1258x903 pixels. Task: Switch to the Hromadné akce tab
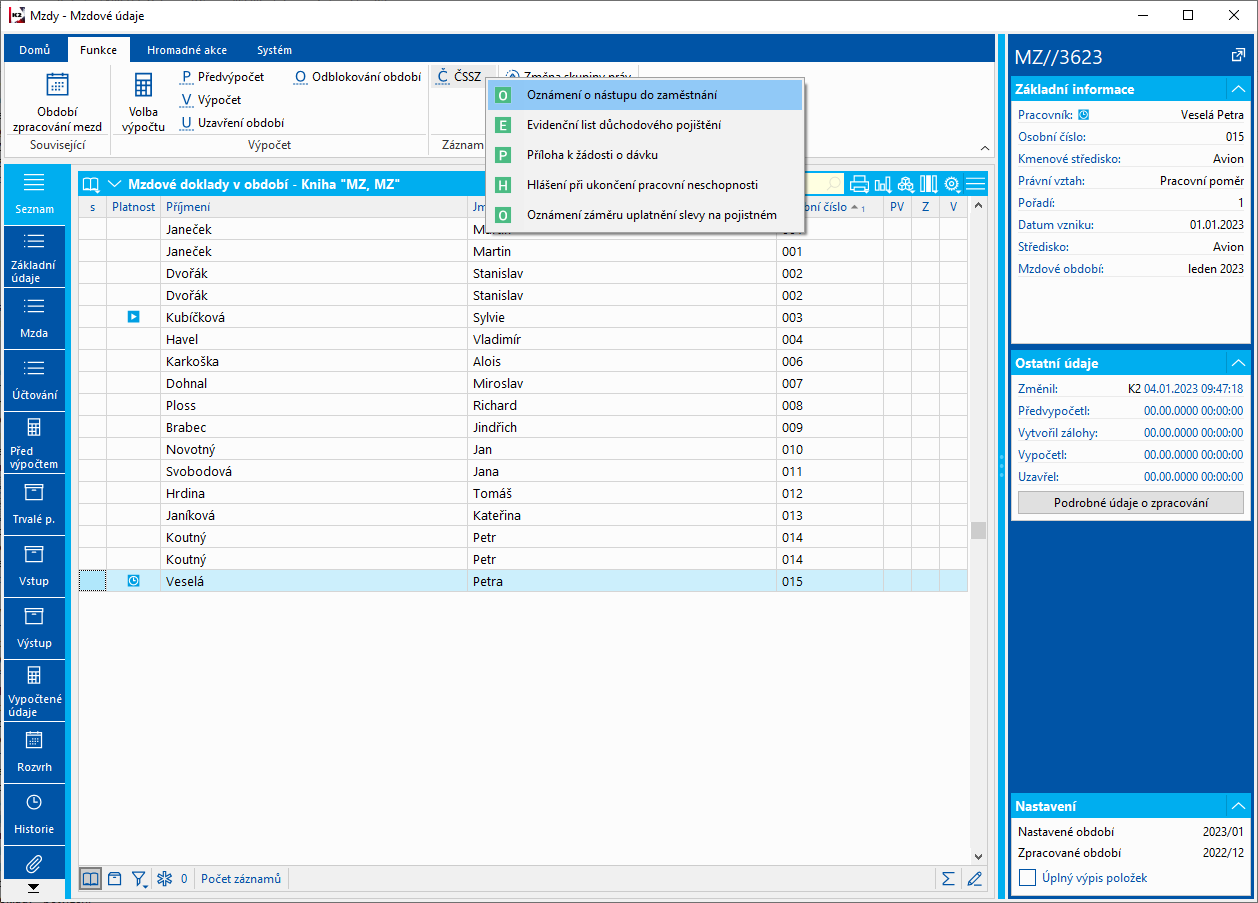187,50
